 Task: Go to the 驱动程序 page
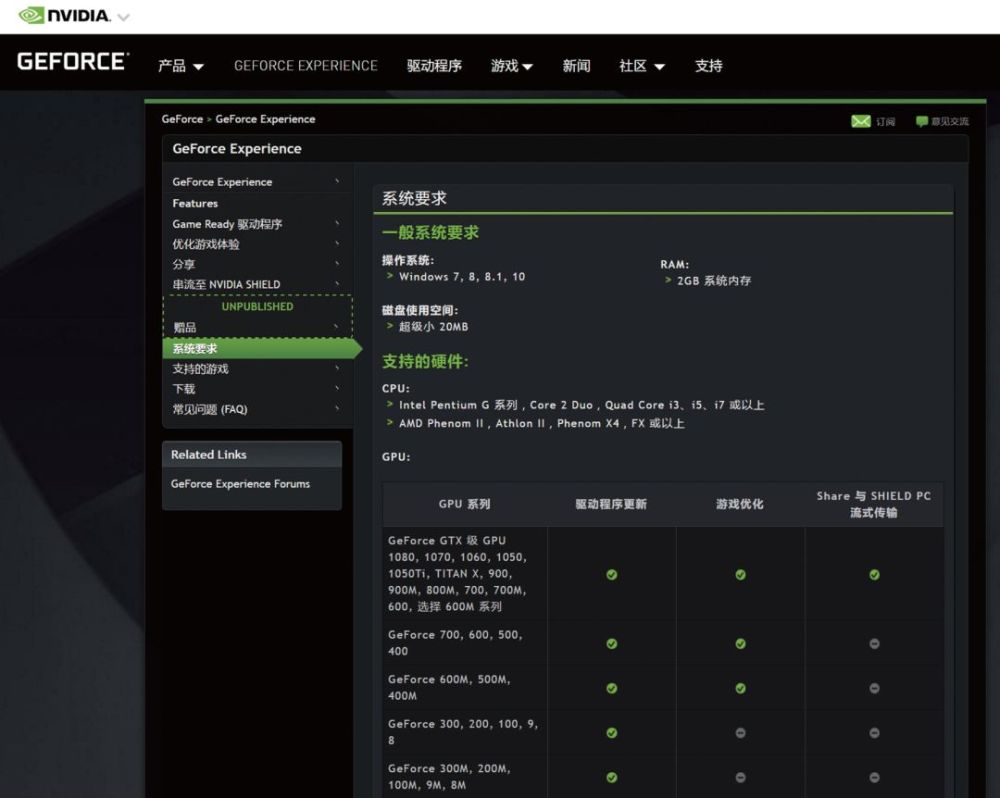click(x=434, y=66)
